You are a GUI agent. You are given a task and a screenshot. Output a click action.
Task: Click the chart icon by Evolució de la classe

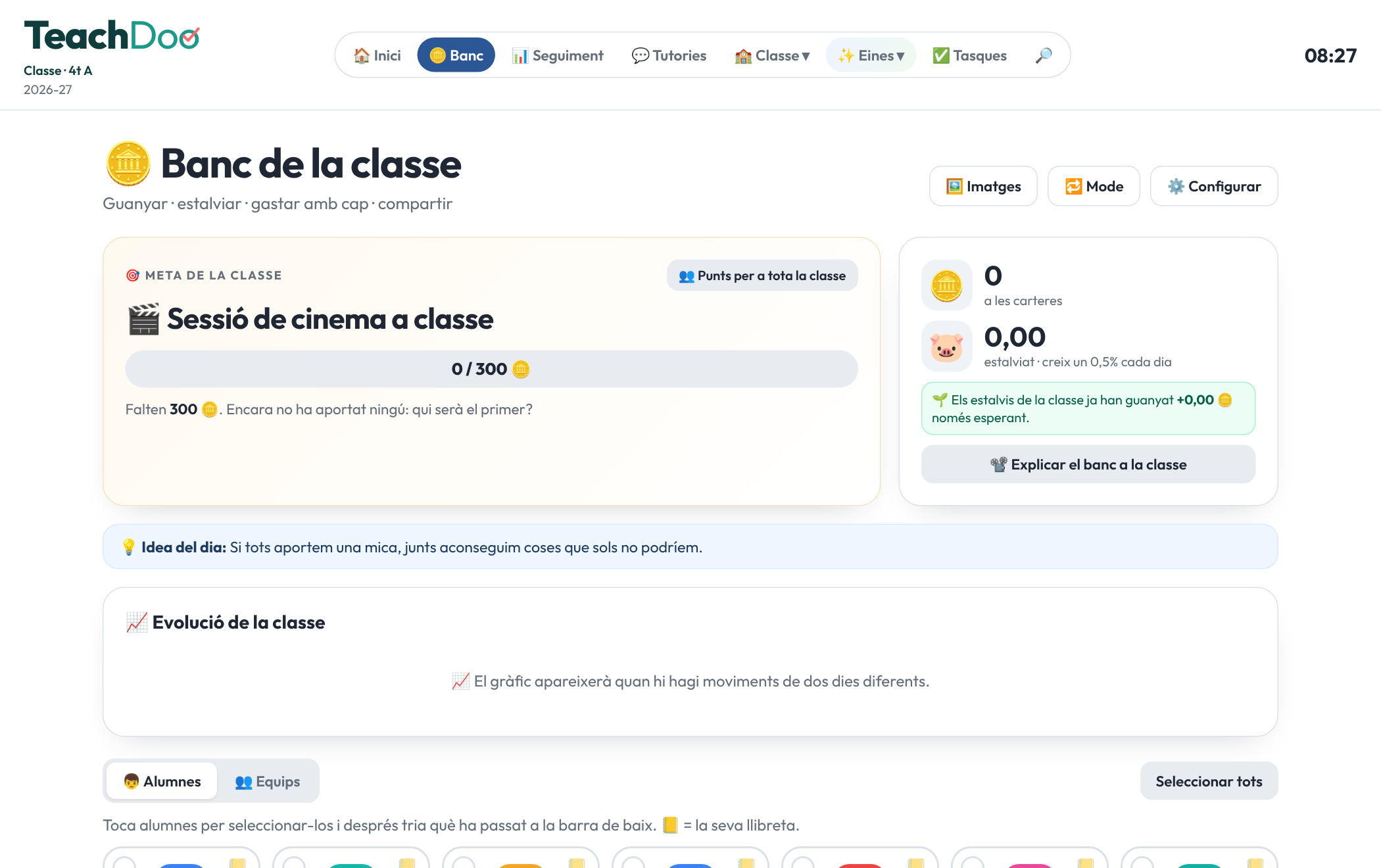click(137, 622)
